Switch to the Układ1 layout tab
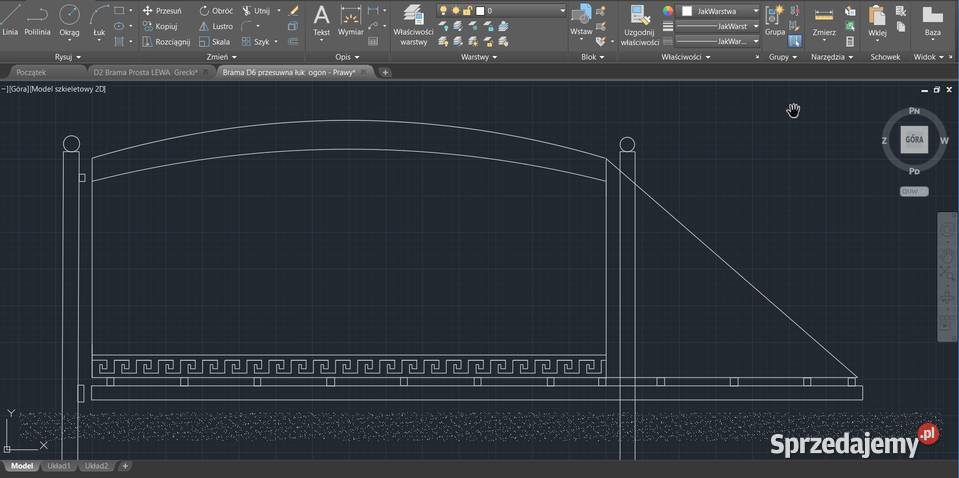The image size is (959, 478). (59, 466)
